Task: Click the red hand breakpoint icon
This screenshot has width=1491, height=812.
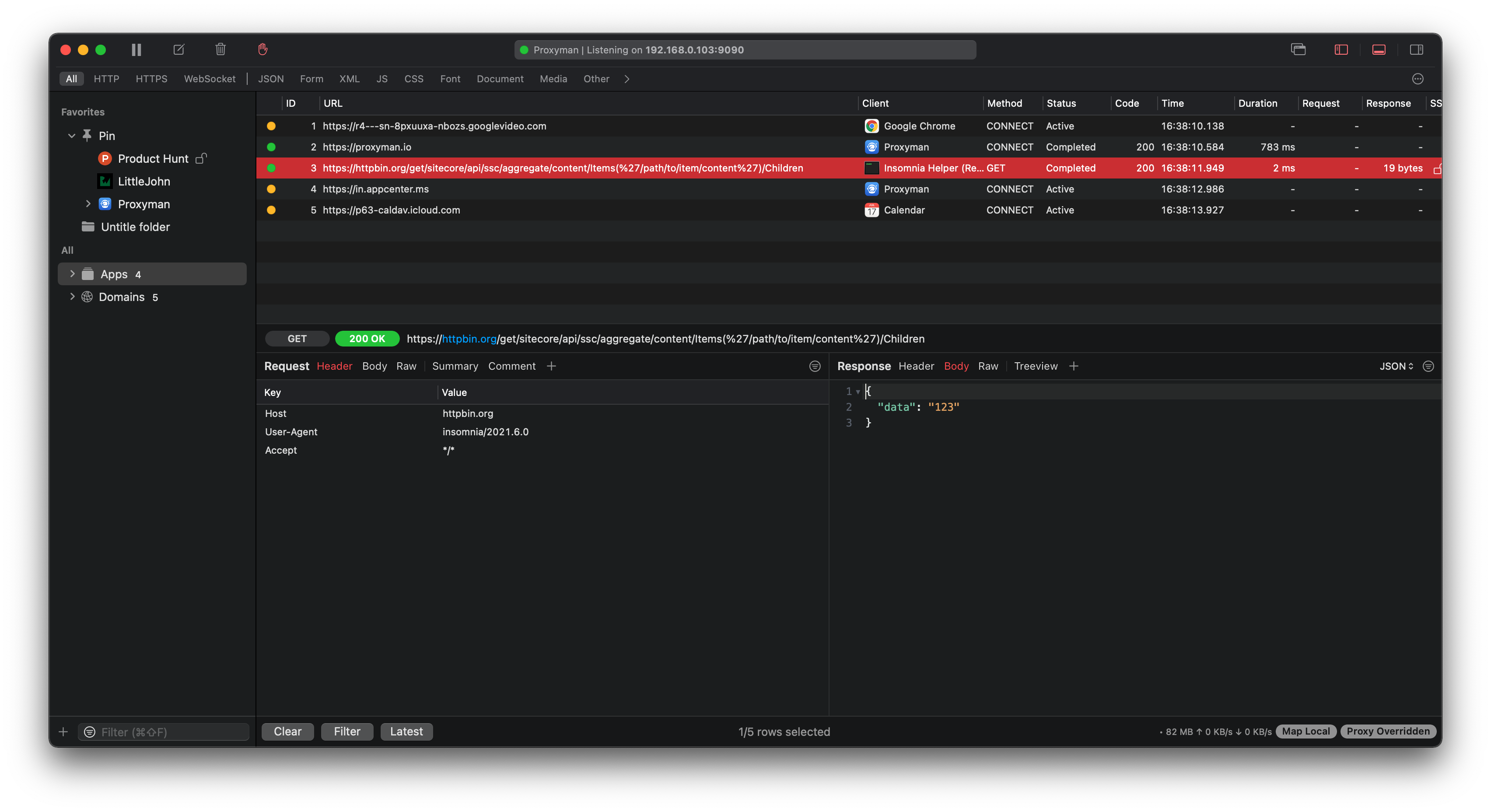Action: point(263,50)
